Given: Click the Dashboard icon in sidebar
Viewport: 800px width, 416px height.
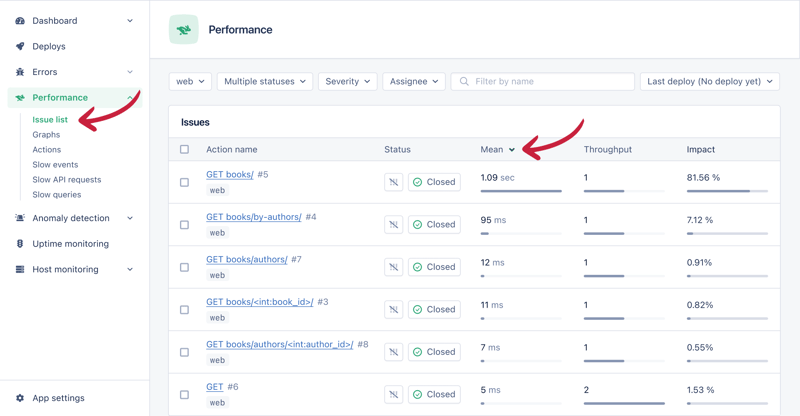Looking at the screenshot, I should tap(20, 21).
